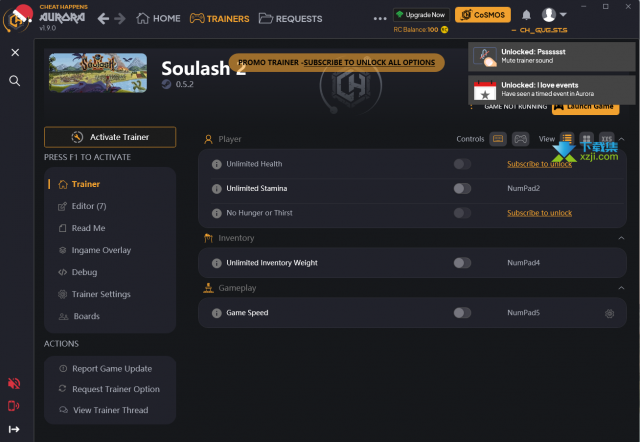Click Report Game Update
This screenshot has width=640, height=442.
tap(106, 369)
